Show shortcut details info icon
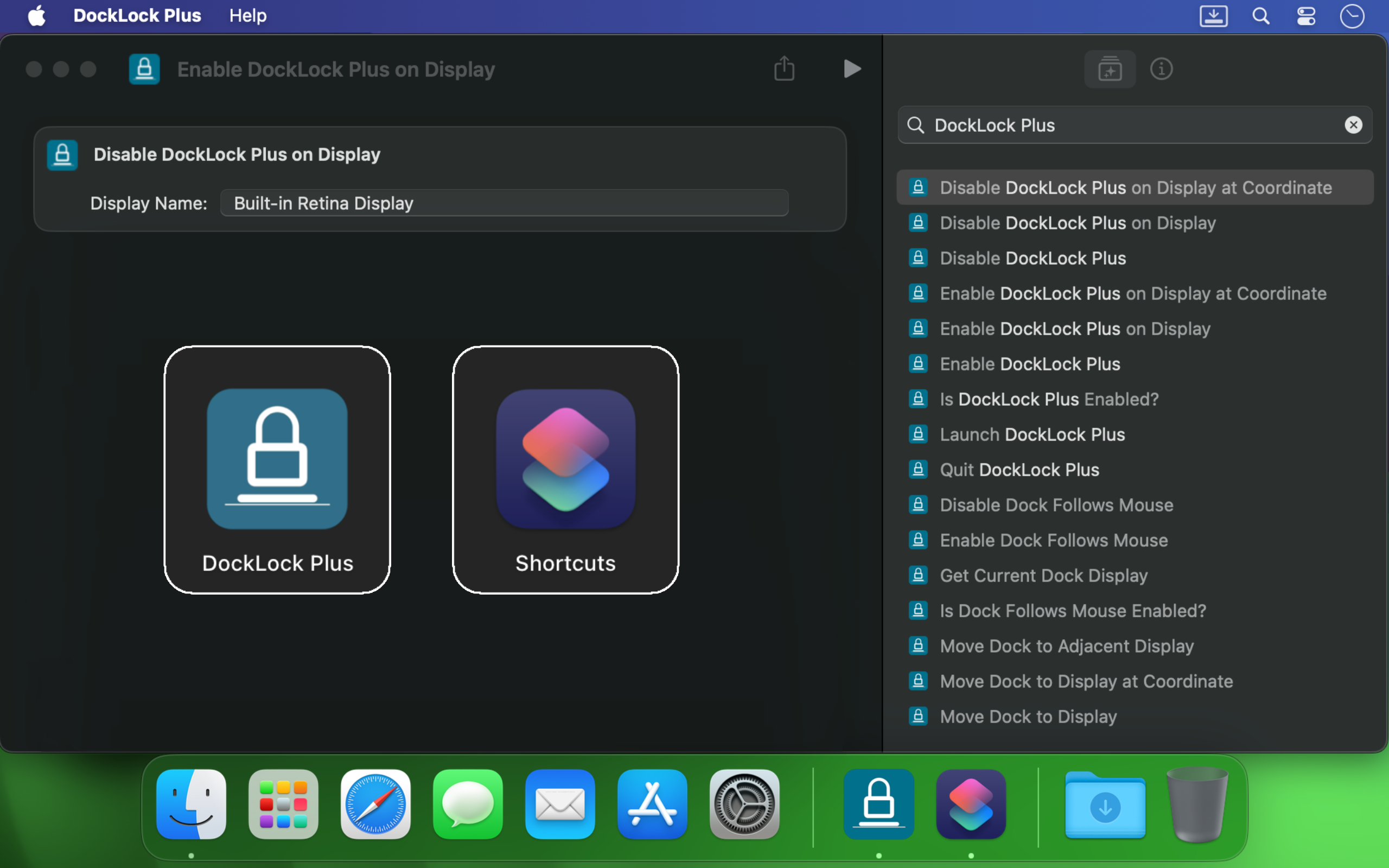1389x868 pixels. (1161, 69)
